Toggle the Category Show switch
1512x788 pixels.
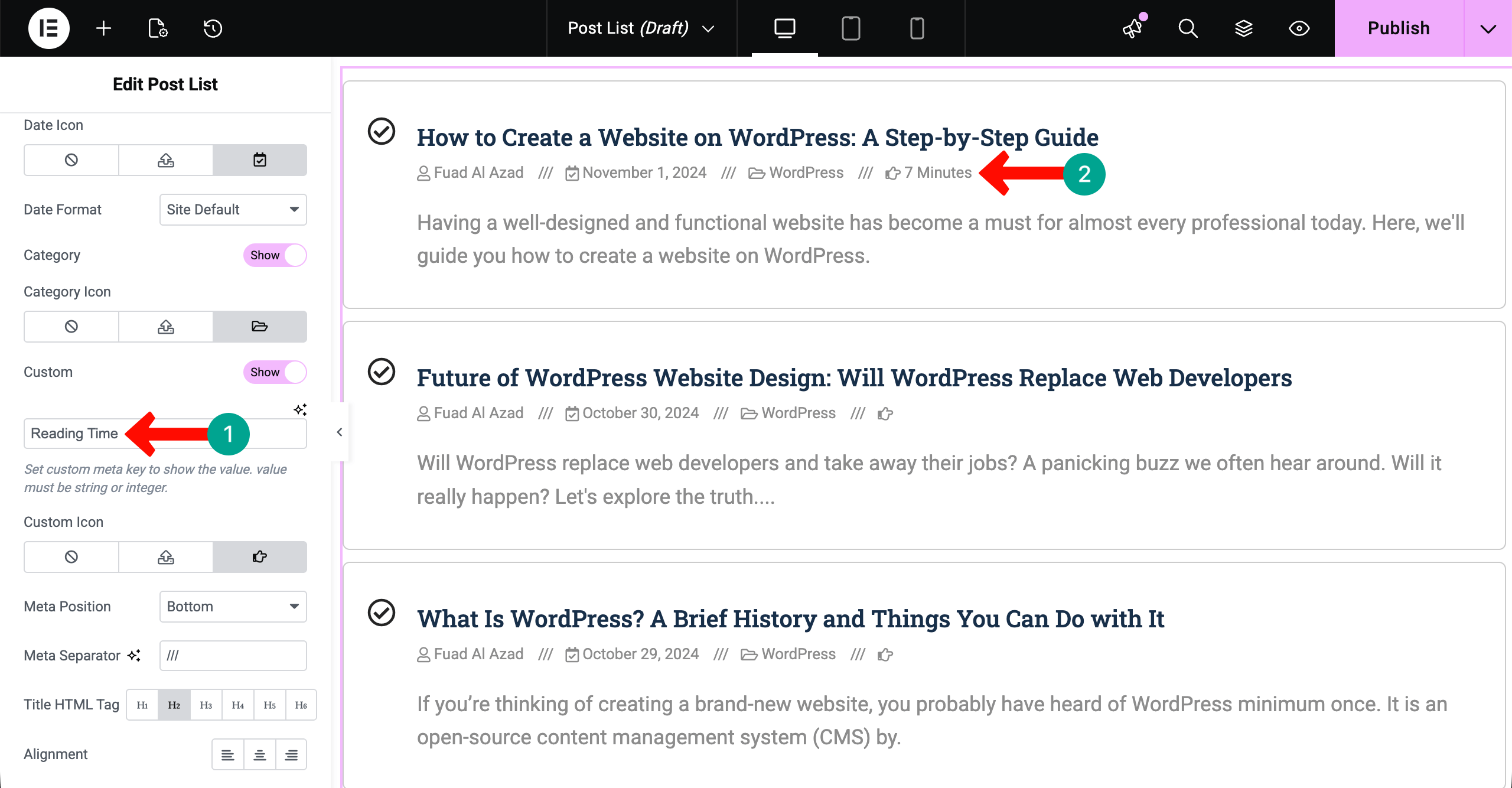coord(275,255)
